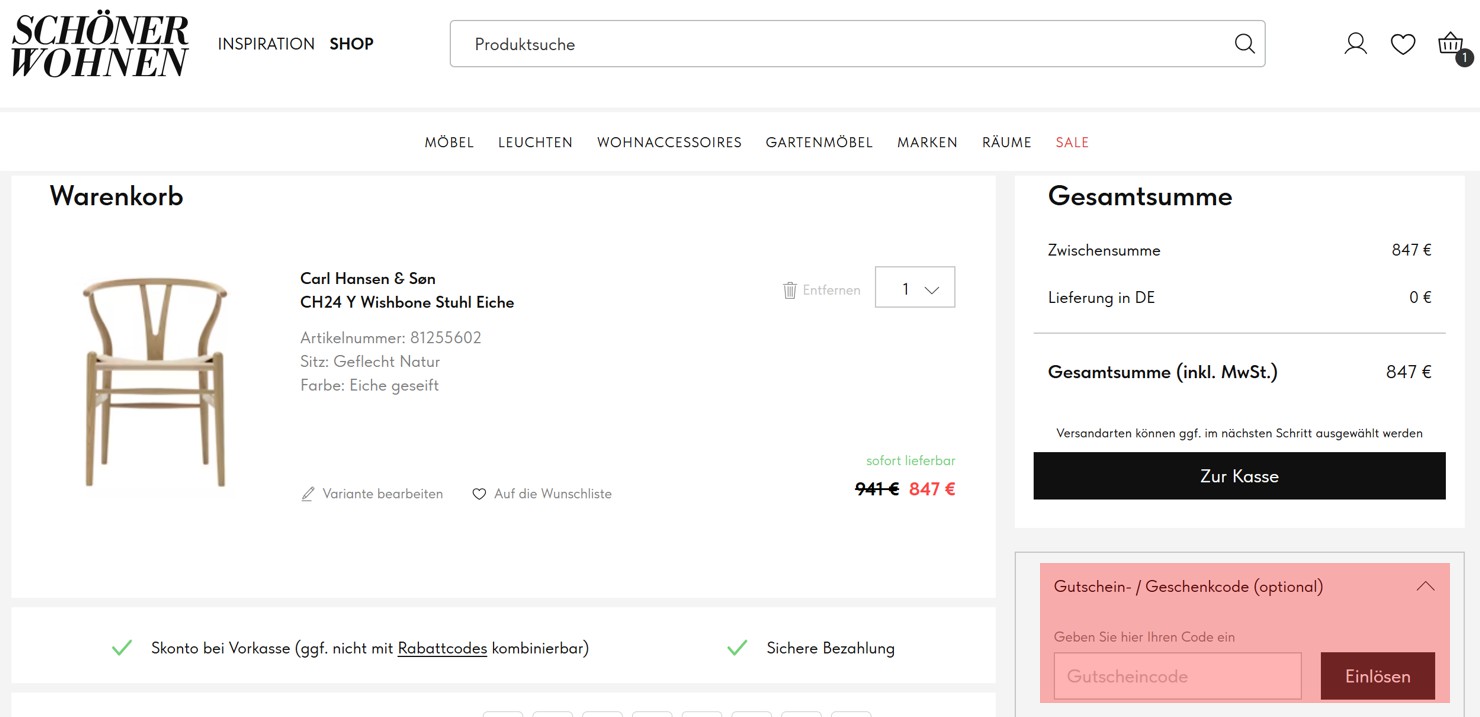Open the MARKEN menu

pyautogui.click(x=927, y=143)
